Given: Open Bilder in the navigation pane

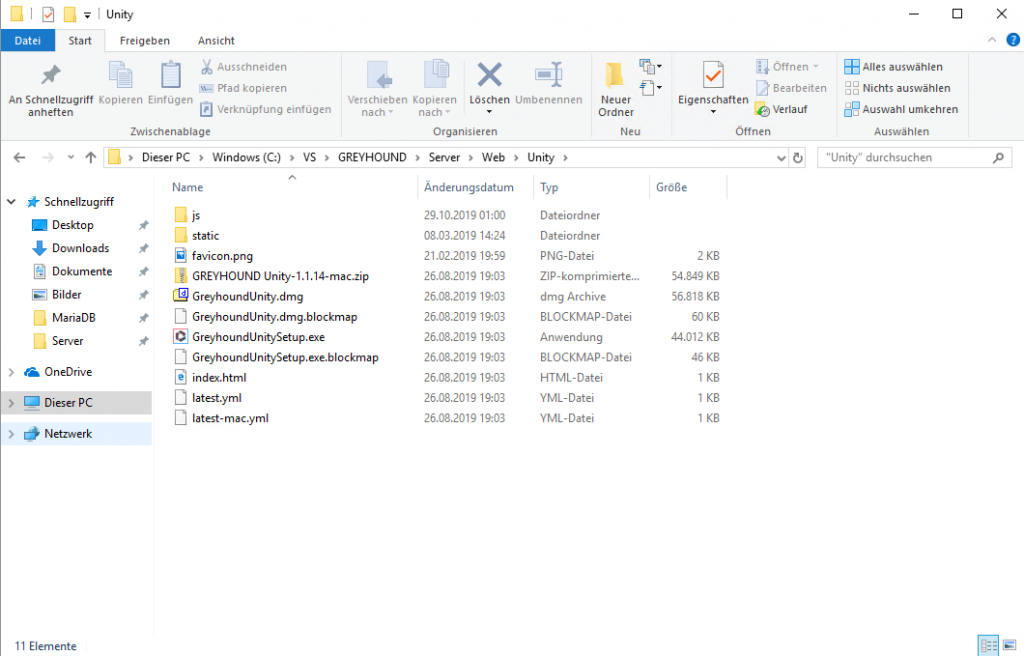Looking at the screenshot, I should tap(67, 295).
